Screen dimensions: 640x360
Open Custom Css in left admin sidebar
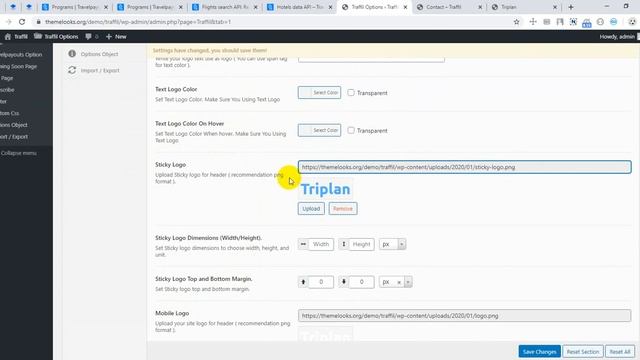pos(9,113)
